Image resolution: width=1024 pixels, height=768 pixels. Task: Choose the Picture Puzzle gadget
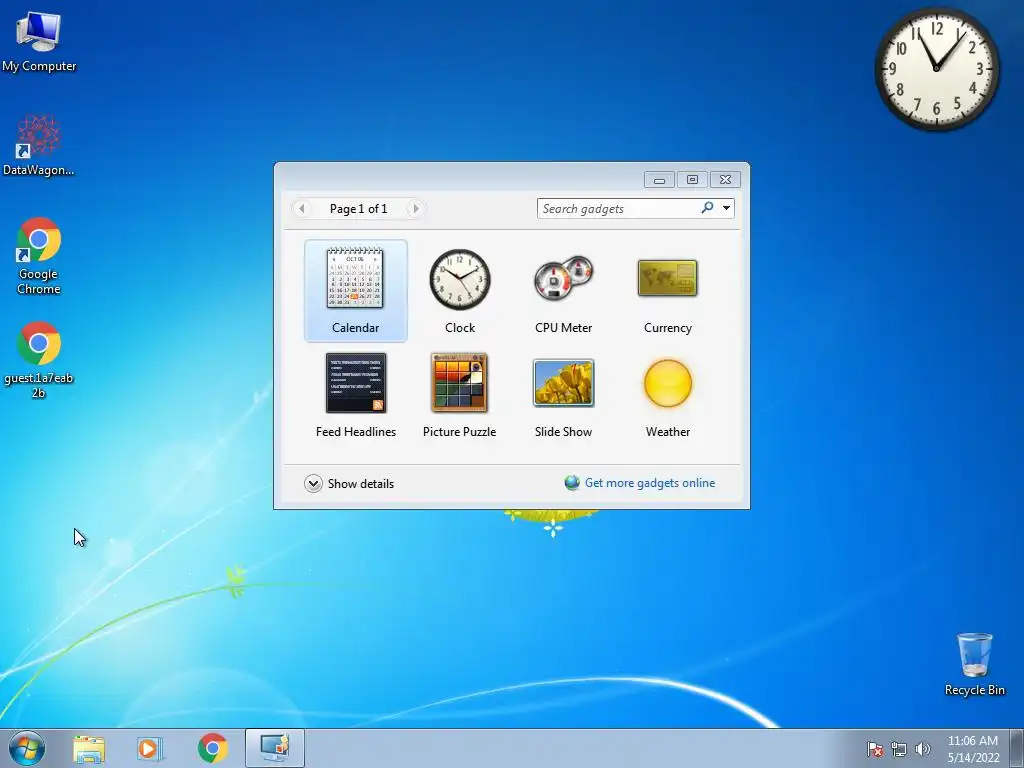459,395
